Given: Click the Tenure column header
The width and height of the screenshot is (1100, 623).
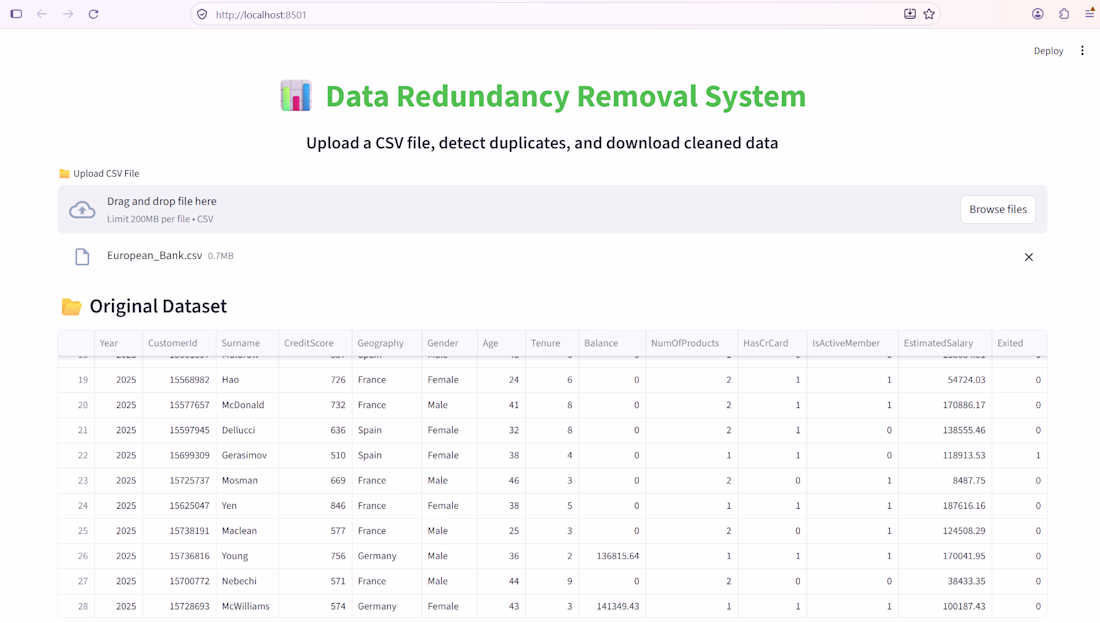Looking at the screenshot, I should (552, 343).
